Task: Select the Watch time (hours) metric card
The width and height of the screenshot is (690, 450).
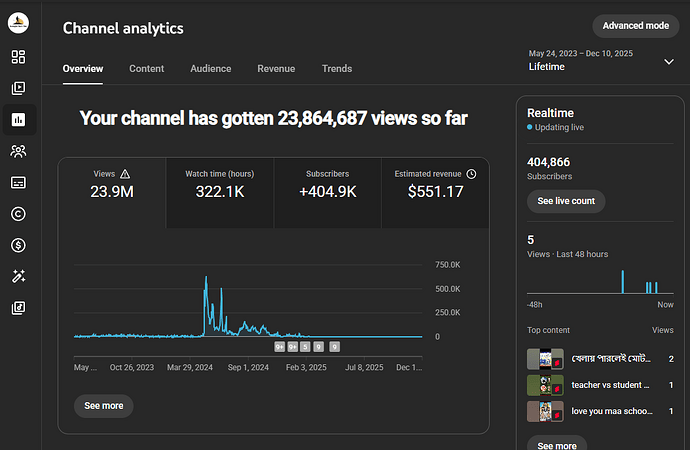Action: (220, 193)
